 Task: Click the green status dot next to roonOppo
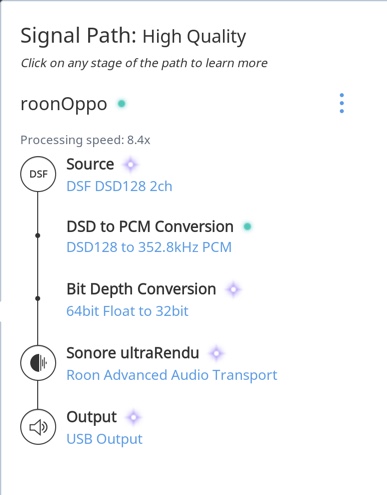coord(122,104)
